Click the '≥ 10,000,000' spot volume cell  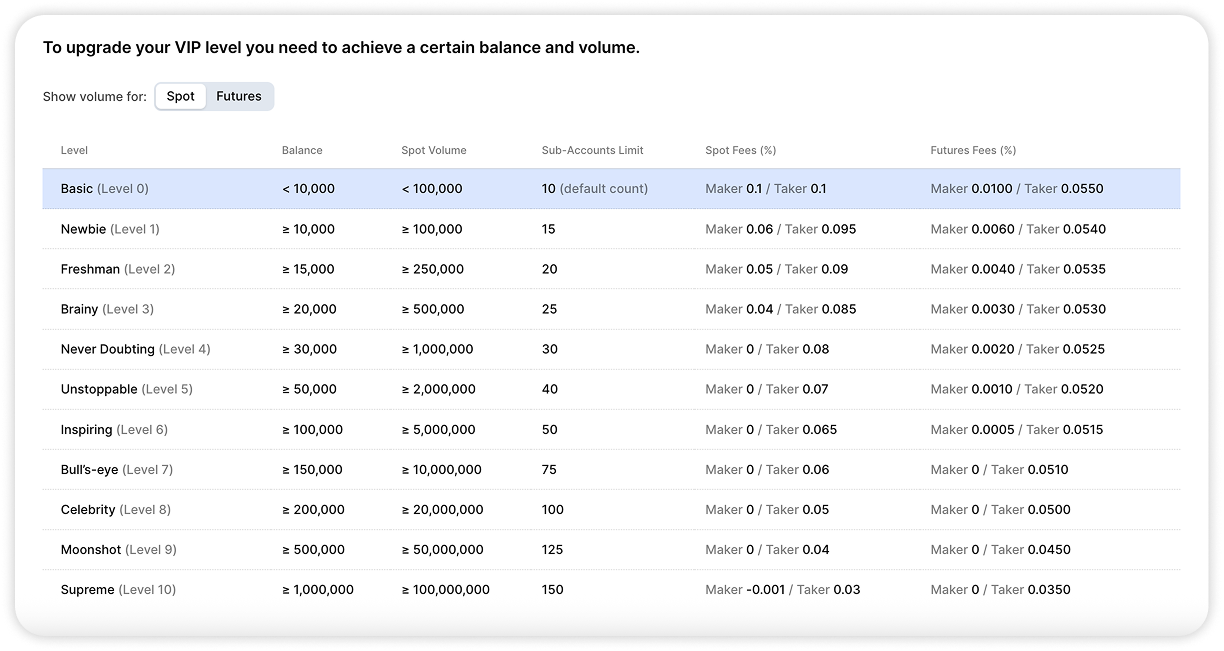coord(441,469)
